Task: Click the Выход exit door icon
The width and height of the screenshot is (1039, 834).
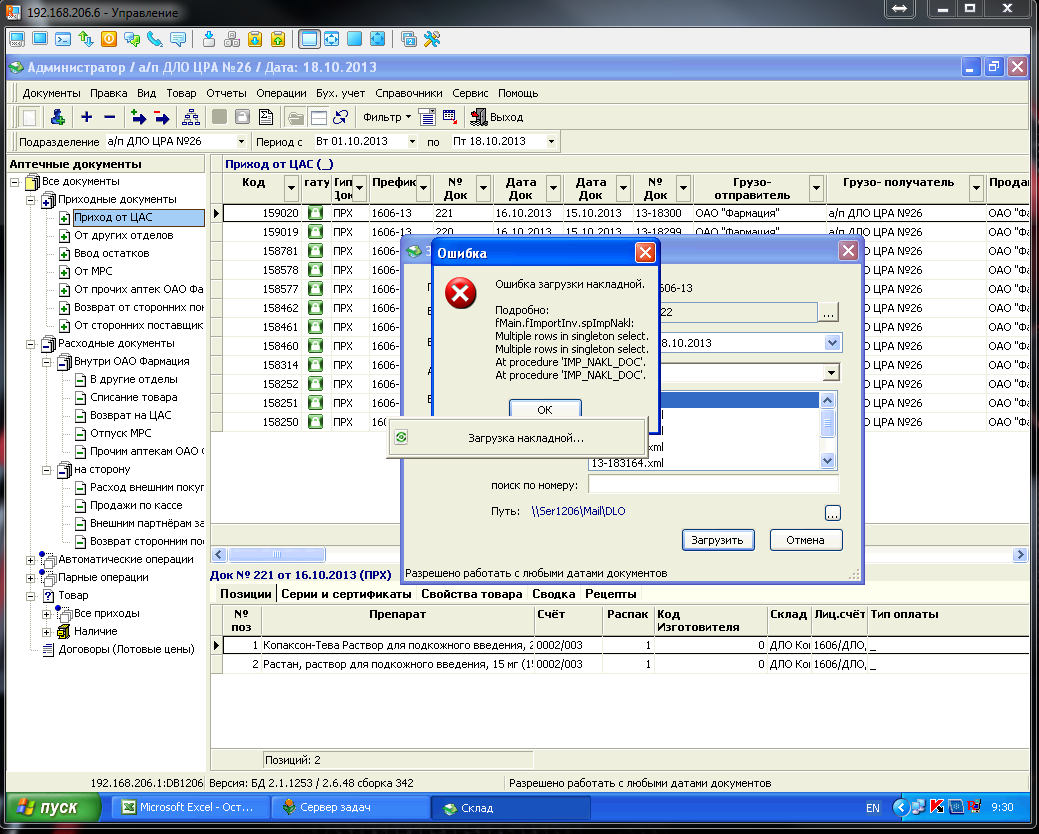Action: 478,117
